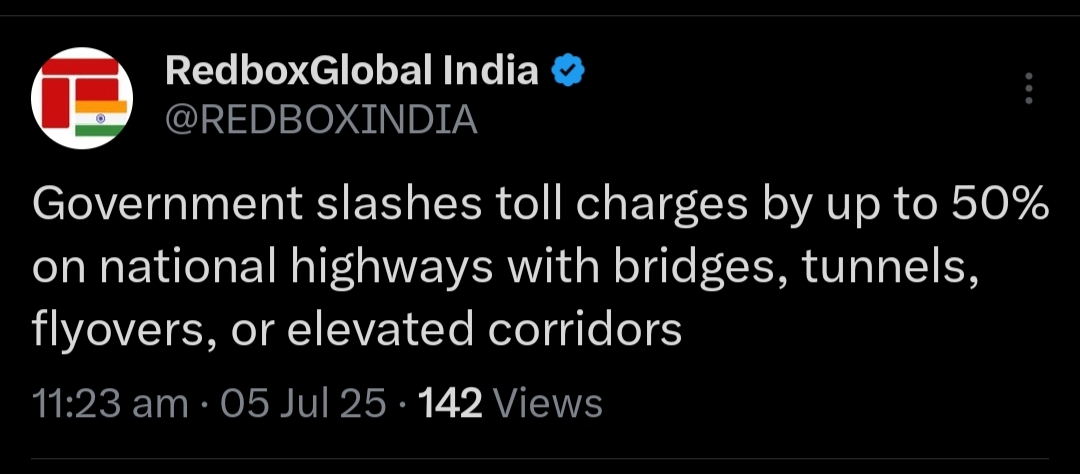Tap the Views label
Screen dimensions: 1080x474
[548, 404]
